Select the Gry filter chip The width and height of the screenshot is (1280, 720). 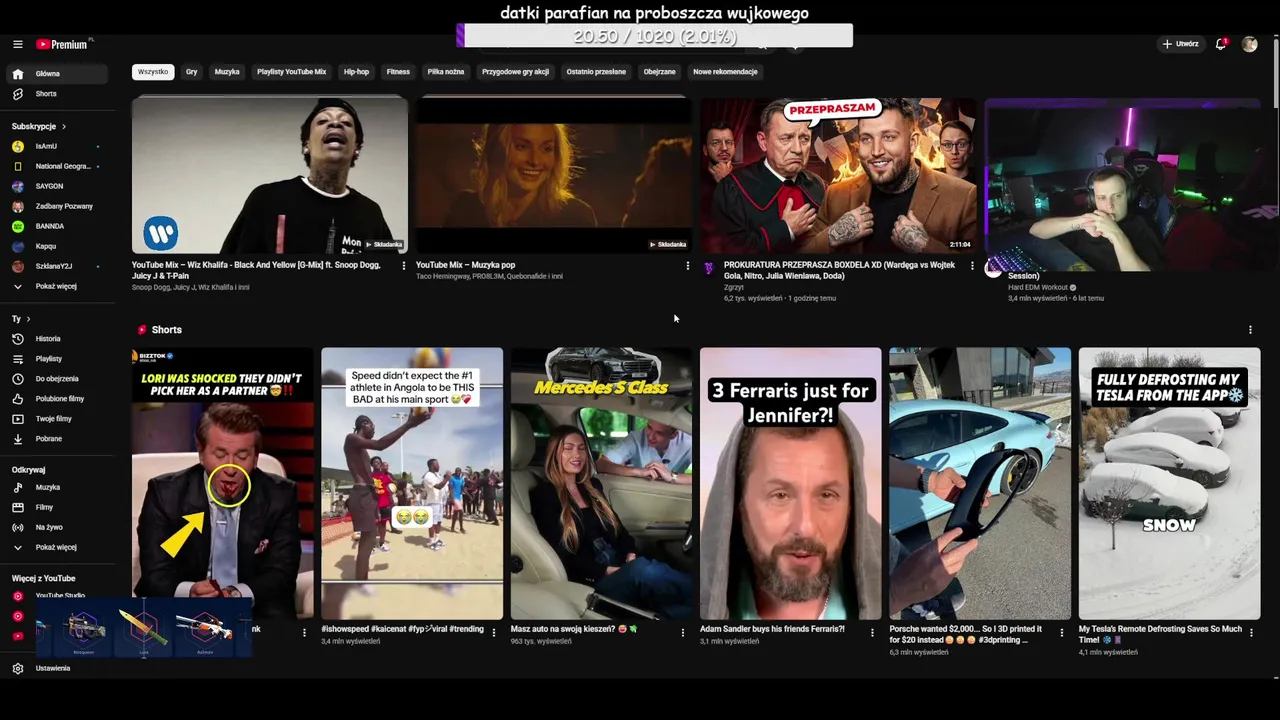tap(191, 72)
